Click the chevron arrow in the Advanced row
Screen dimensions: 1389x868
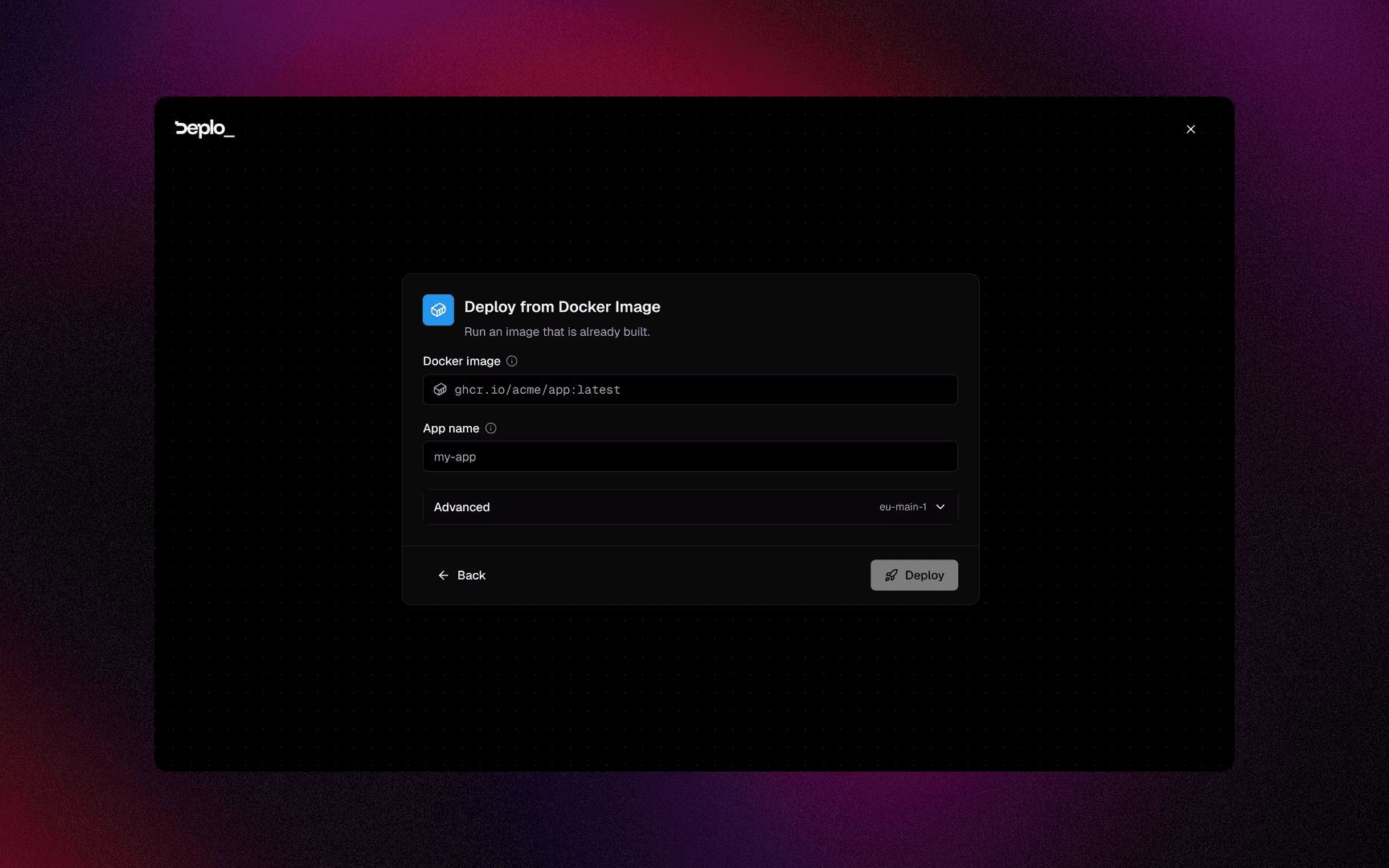(940, 507)
